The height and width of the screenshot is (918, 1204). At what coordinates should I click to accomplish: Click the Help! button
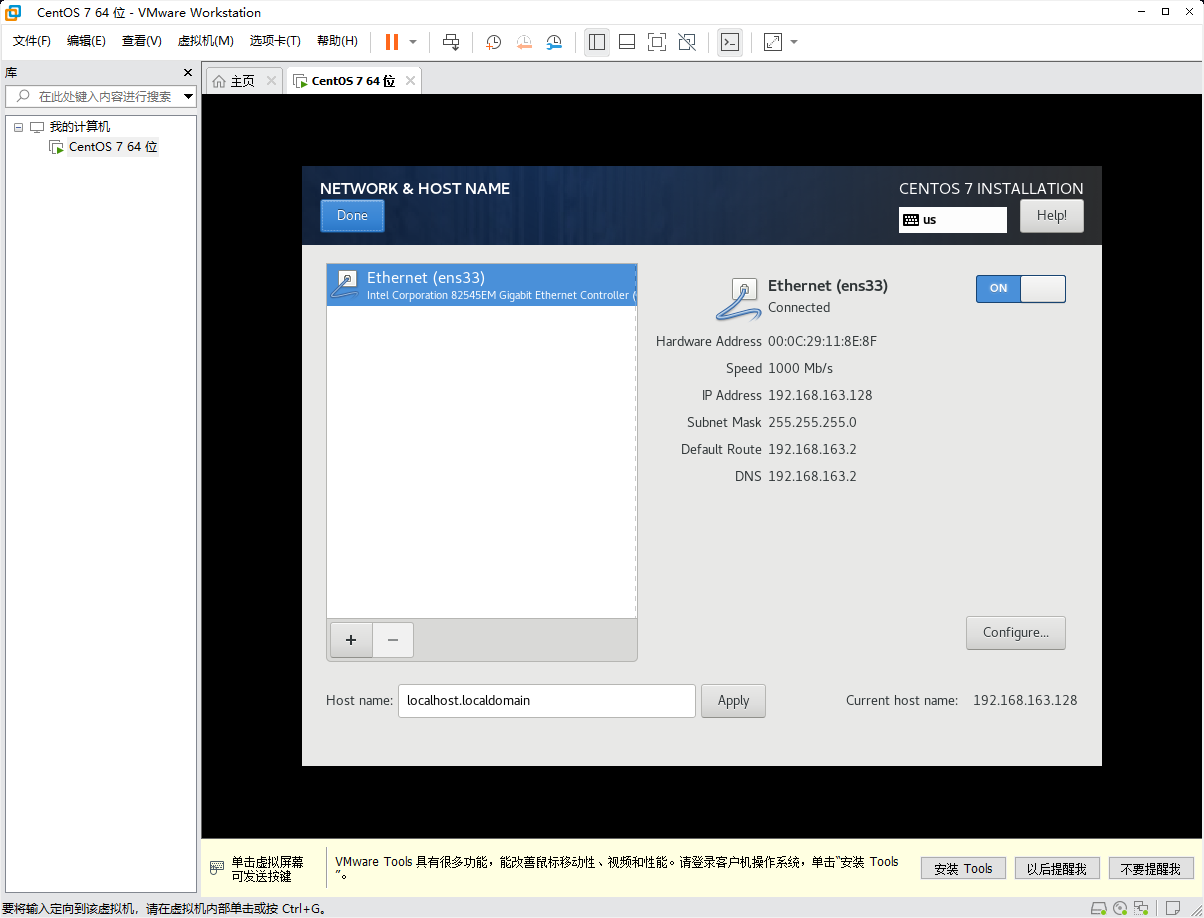point(1051,216)
